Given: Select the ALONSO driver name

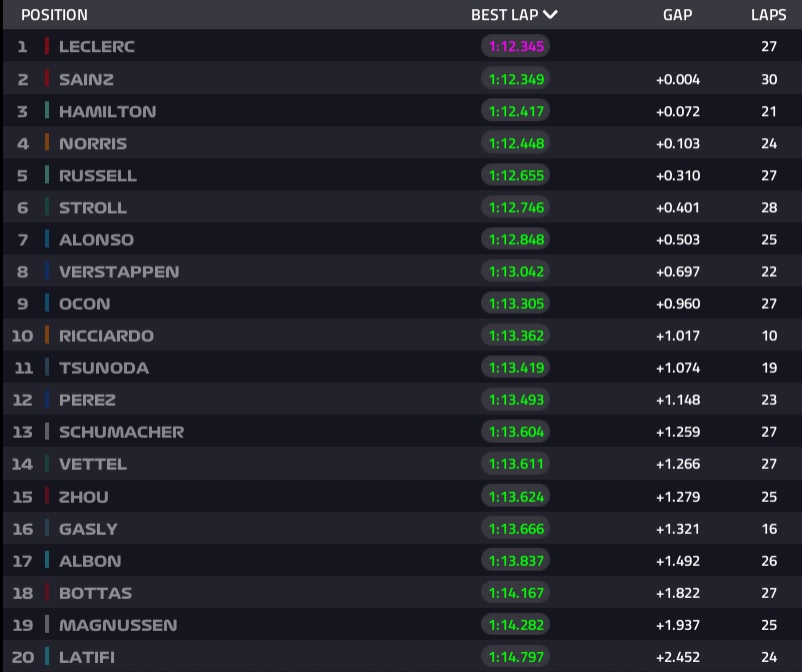Looking at the screenshot, I should (96, 240).
